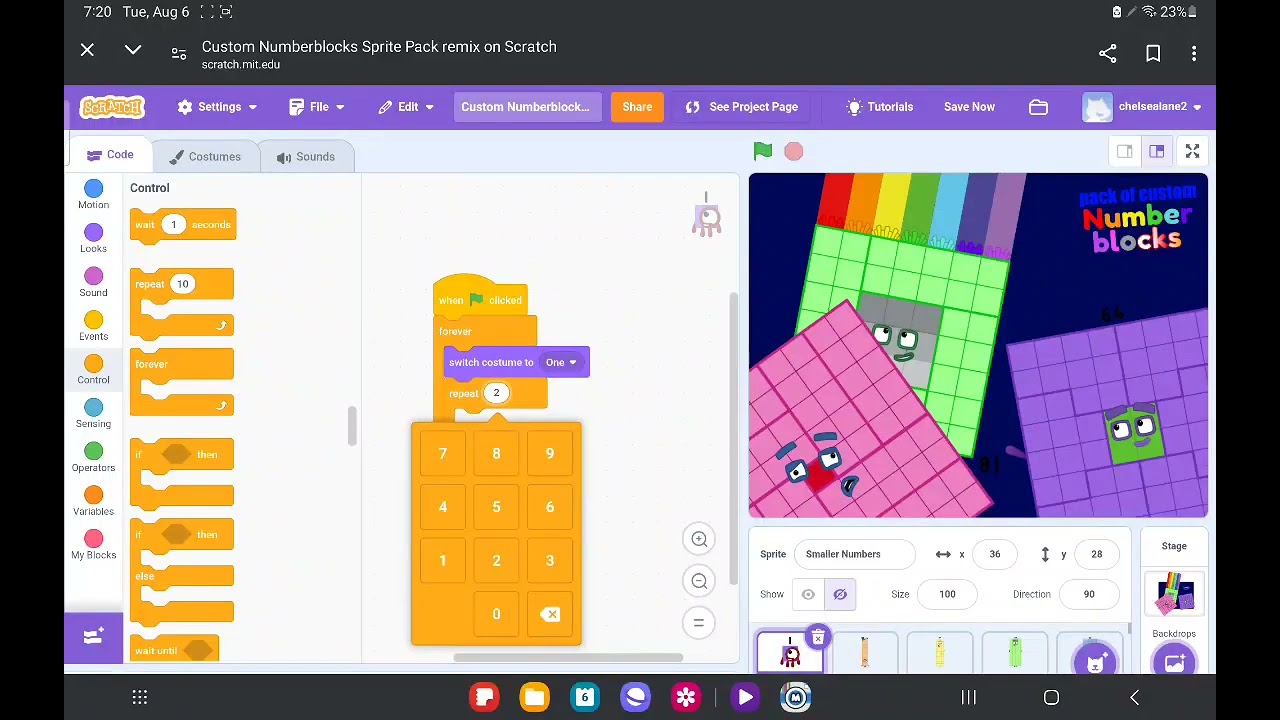The height and width of the screenshot is (720, 1280).
Task: Enter full screen stage mode
Action: click(1192, 151)
